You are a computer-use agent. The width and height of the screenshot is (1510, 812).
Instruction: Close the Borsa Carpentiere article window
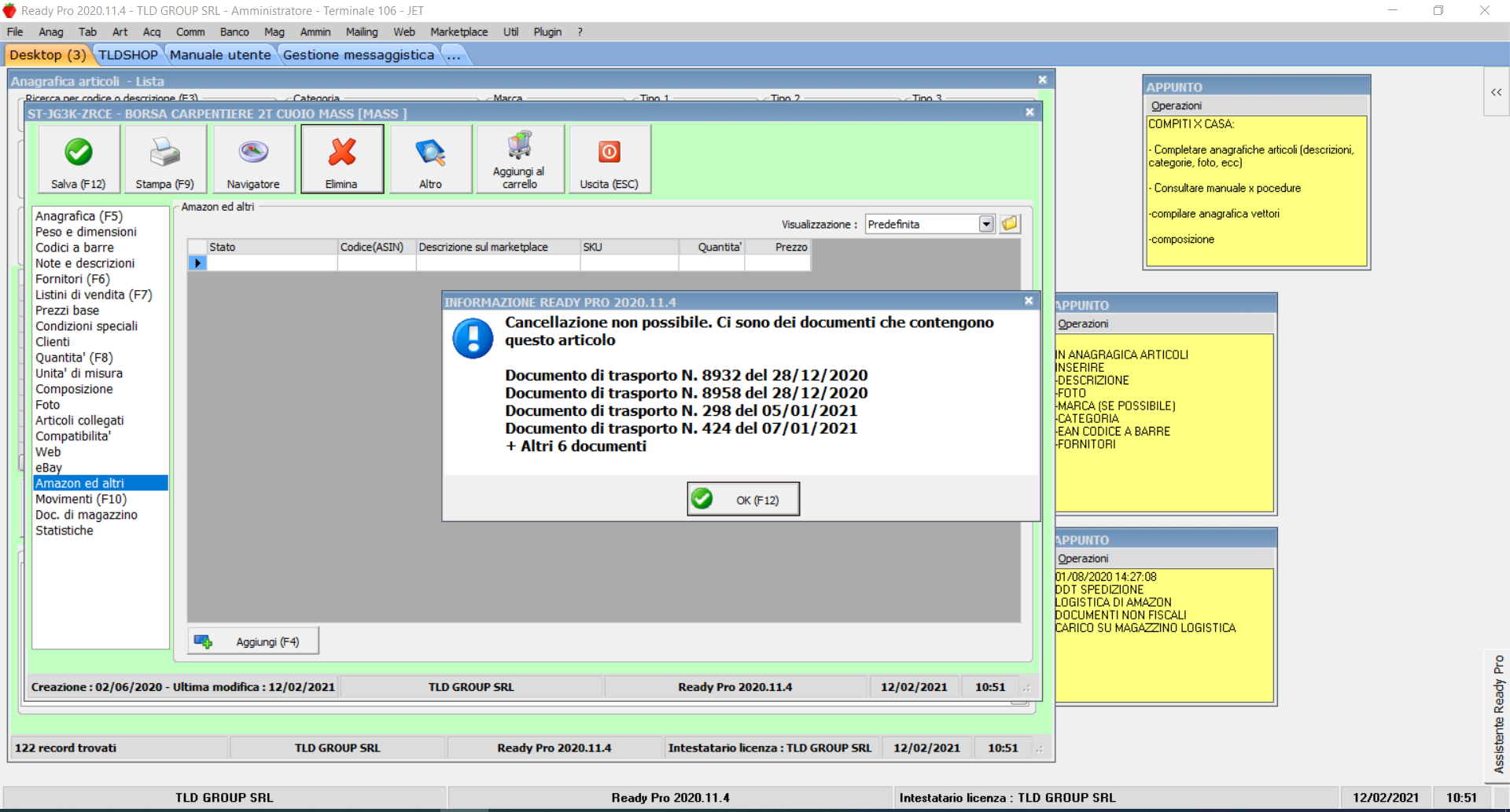(1029, 112)
